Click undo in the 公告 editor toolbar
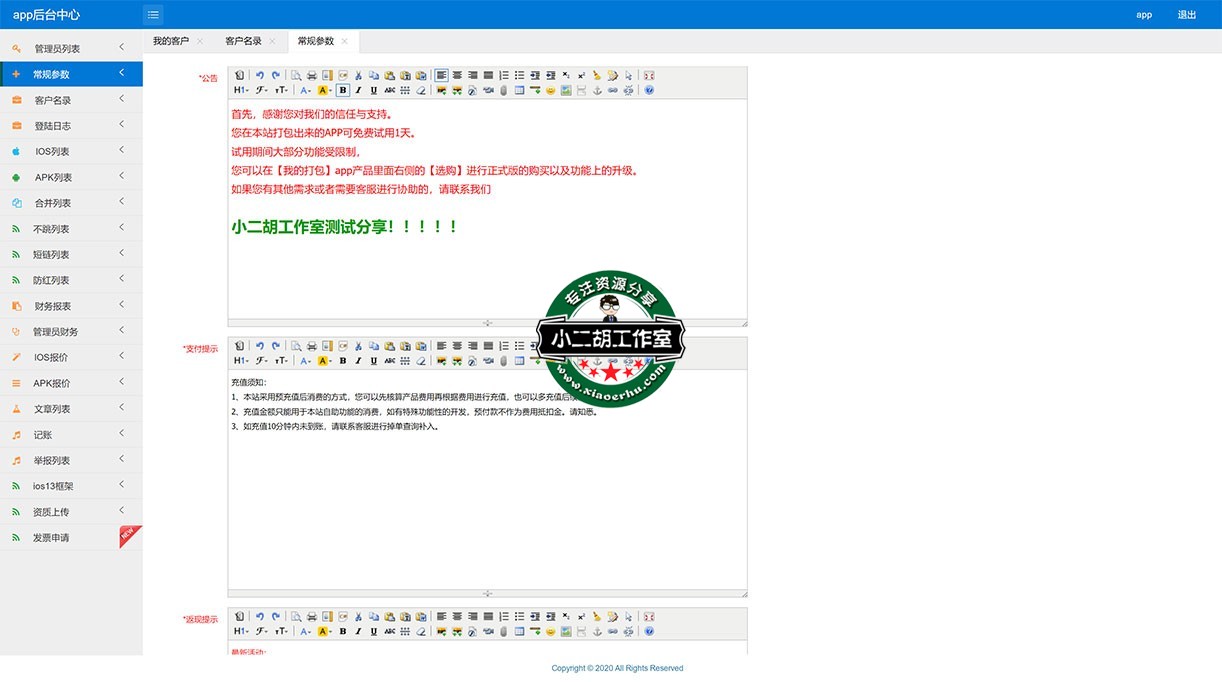 coord(260,75)
